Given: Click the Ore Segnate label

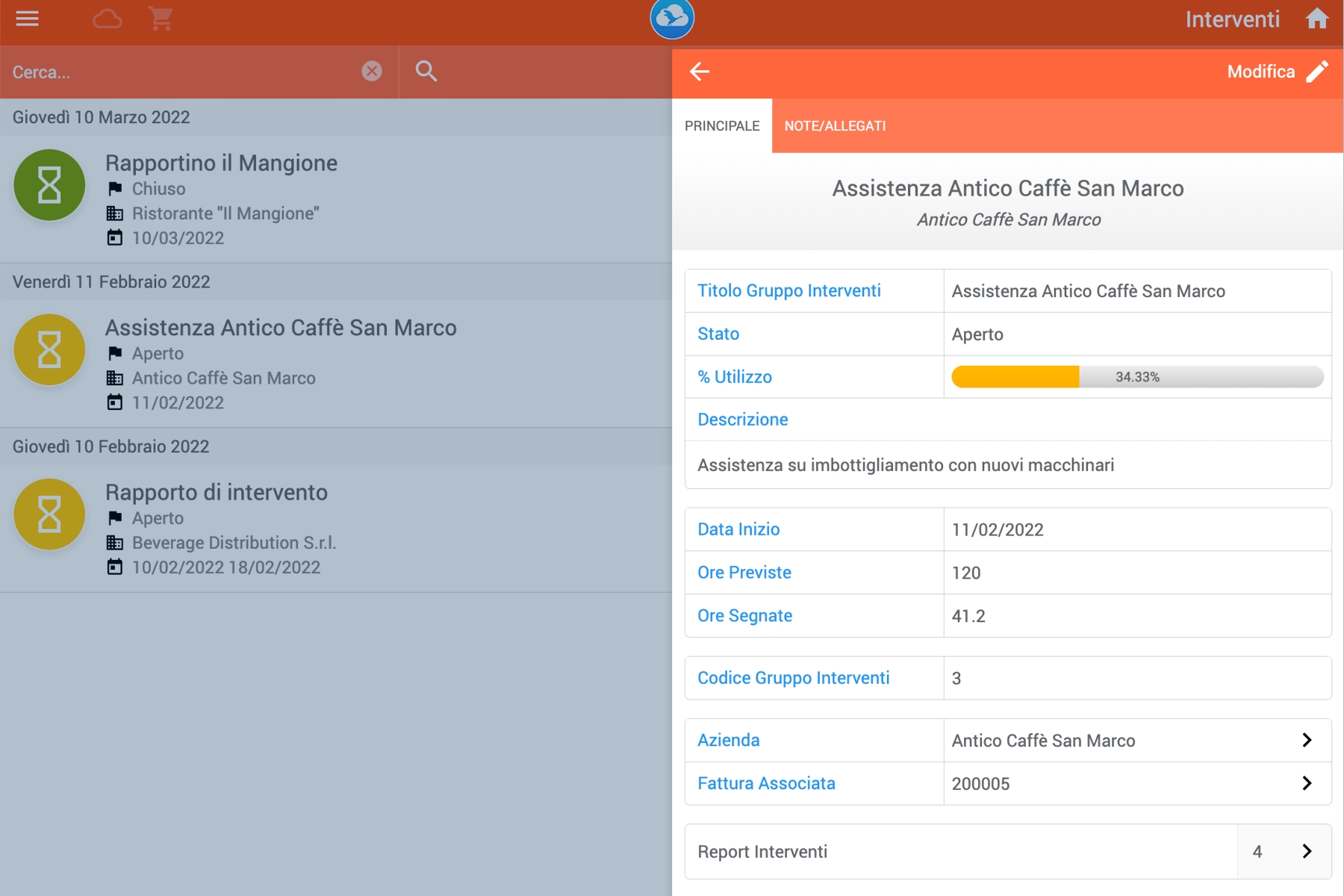Looking at the screenshot, I should click(x=745, y=616).
